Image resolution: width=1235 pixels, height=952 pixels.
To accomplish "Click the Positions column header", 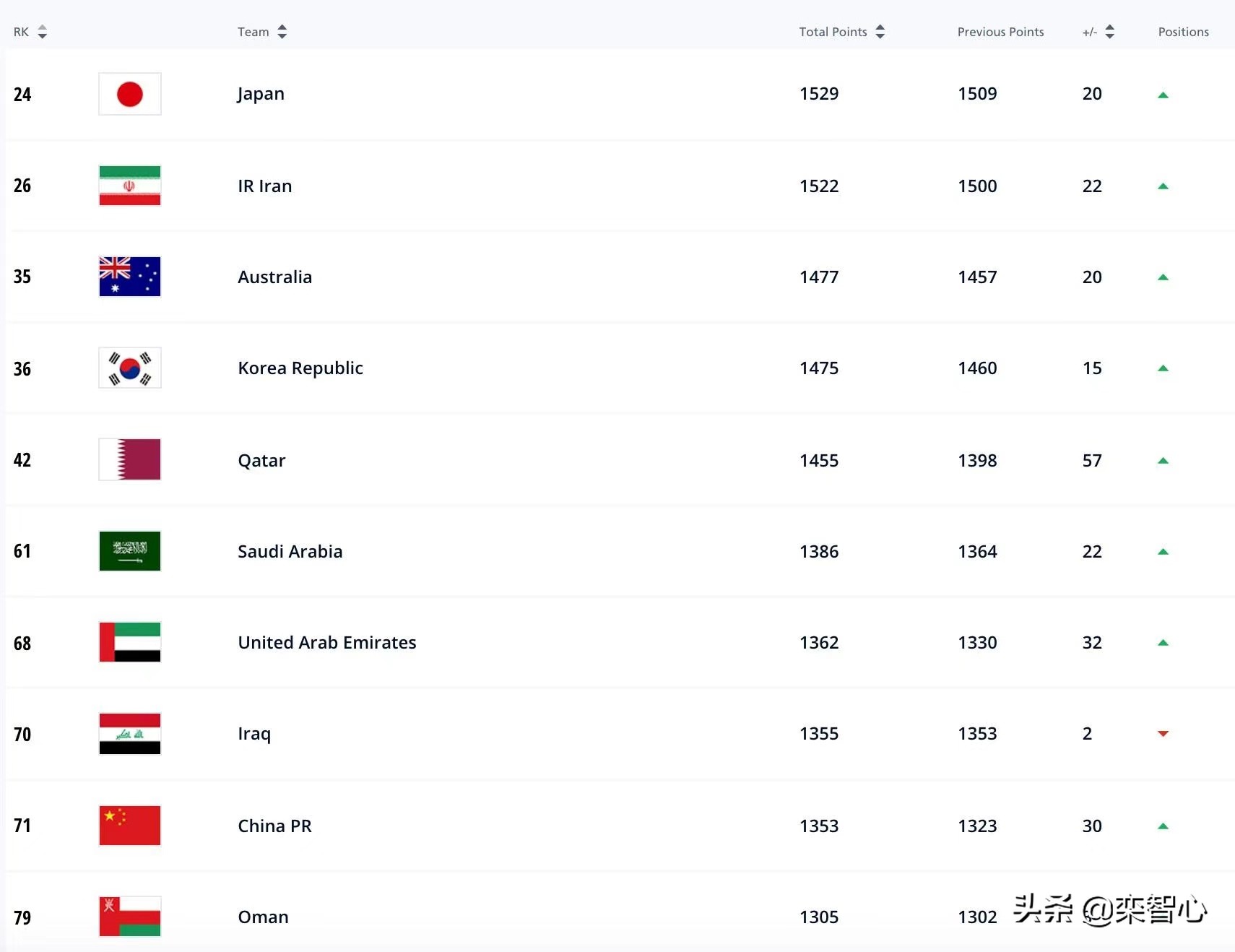I will pyautogui.click(x=1183, y=32).
